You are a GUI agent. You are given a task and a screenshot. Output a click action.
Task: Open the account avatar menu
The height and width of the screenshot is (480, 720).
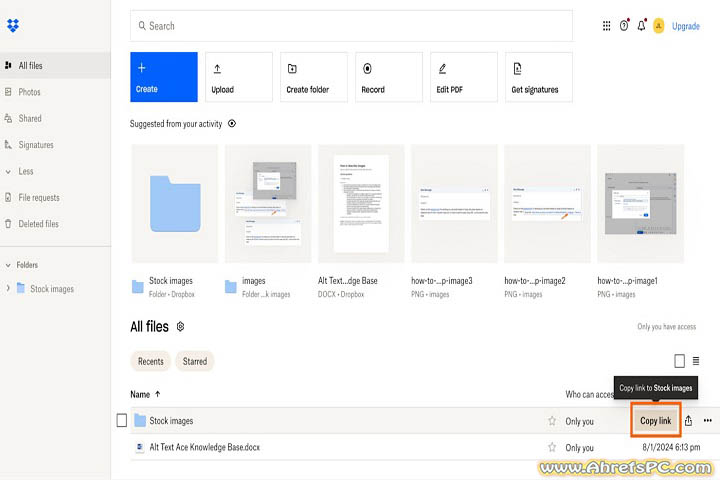pyautogui.click(x=658, y=26)
